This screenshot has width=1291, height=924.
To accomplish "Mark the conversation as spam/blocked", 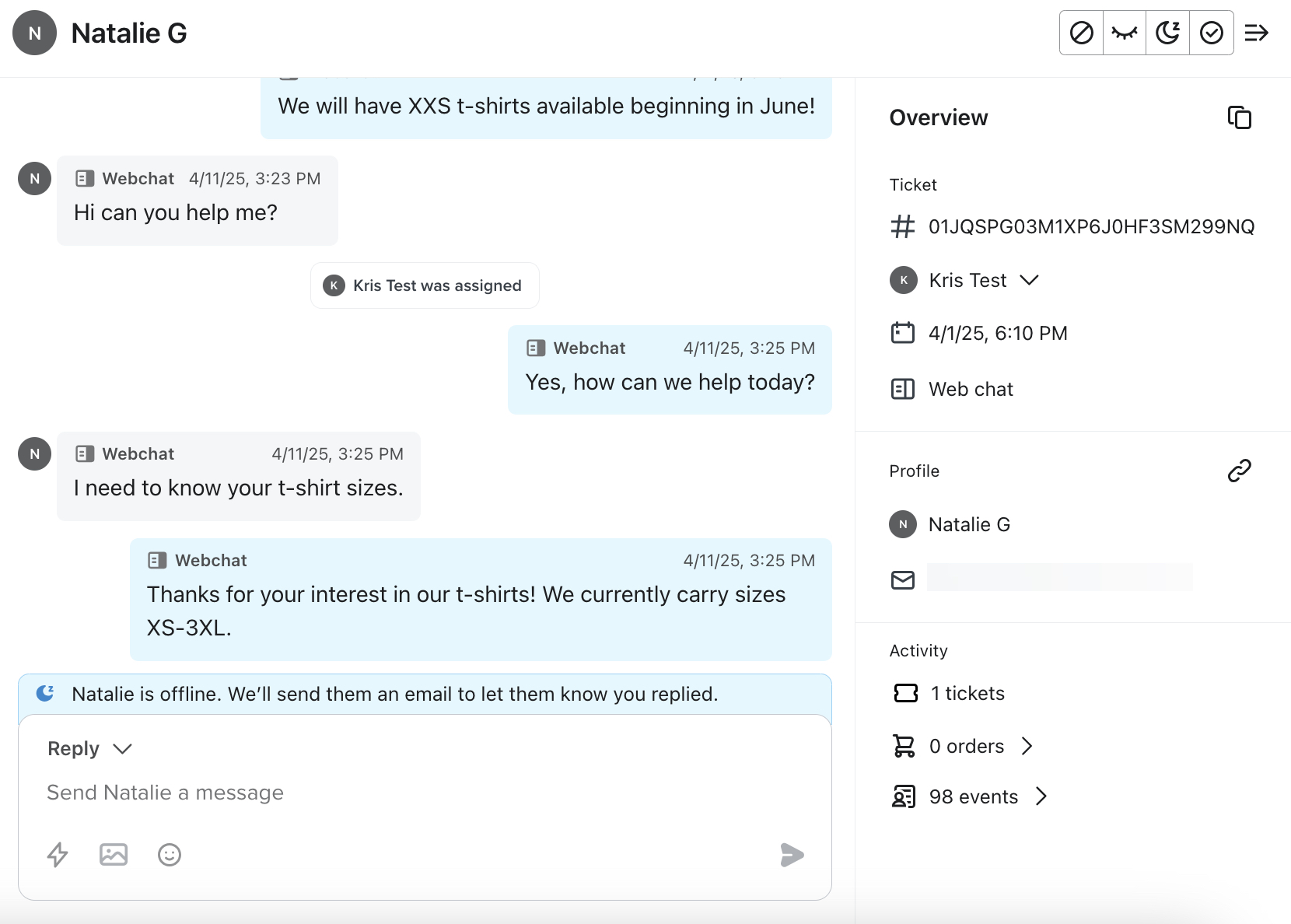I will 1080,33.
